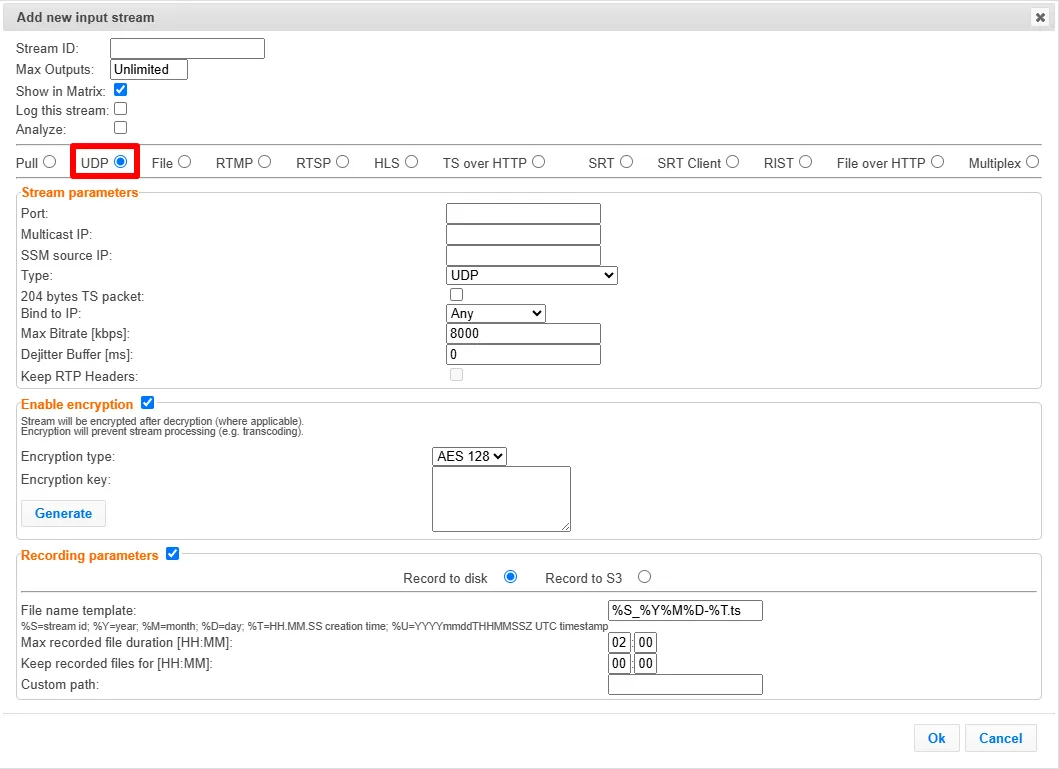Switch input type to RTSP
The width and height of the screenshot is (1059, 769).
click(343, 162)
